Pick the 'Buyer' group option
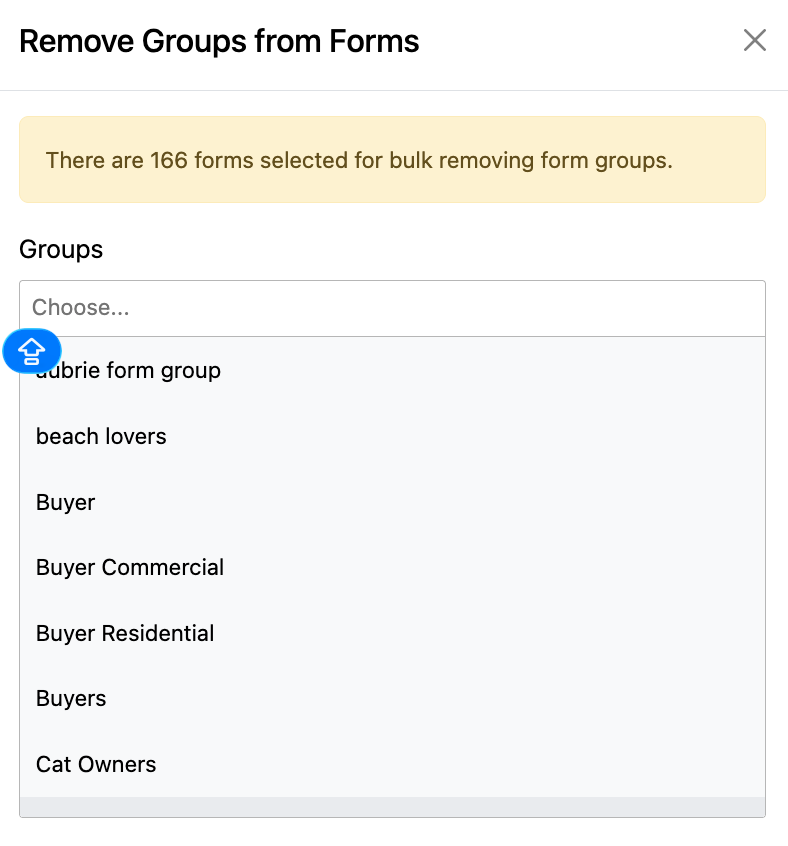This screenshot has height=846, width=788. (393, 502)
